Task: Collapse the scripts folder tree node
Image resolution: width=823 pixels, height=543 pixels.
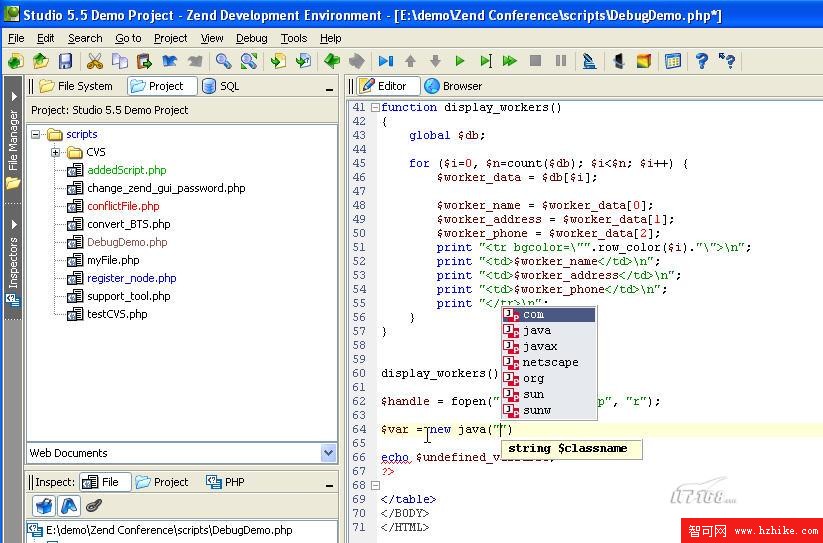Action: point(35,134)
